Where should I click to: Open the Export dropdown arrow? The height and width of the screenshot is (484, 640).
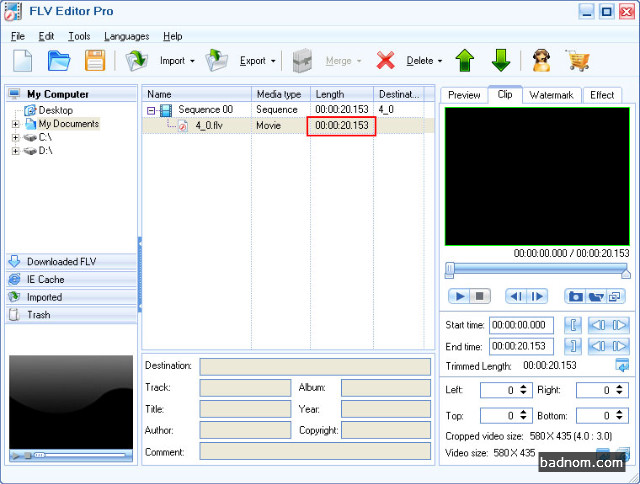click(273, 61)
